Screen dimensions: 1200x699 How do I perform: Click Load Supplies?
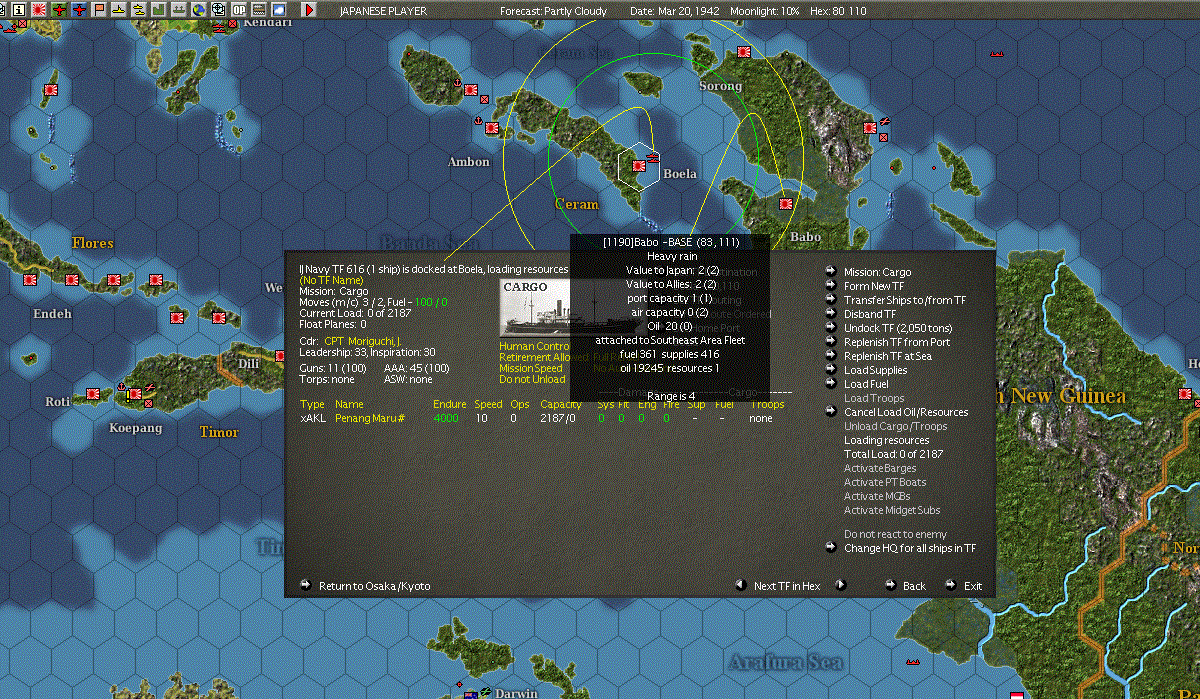876,370
